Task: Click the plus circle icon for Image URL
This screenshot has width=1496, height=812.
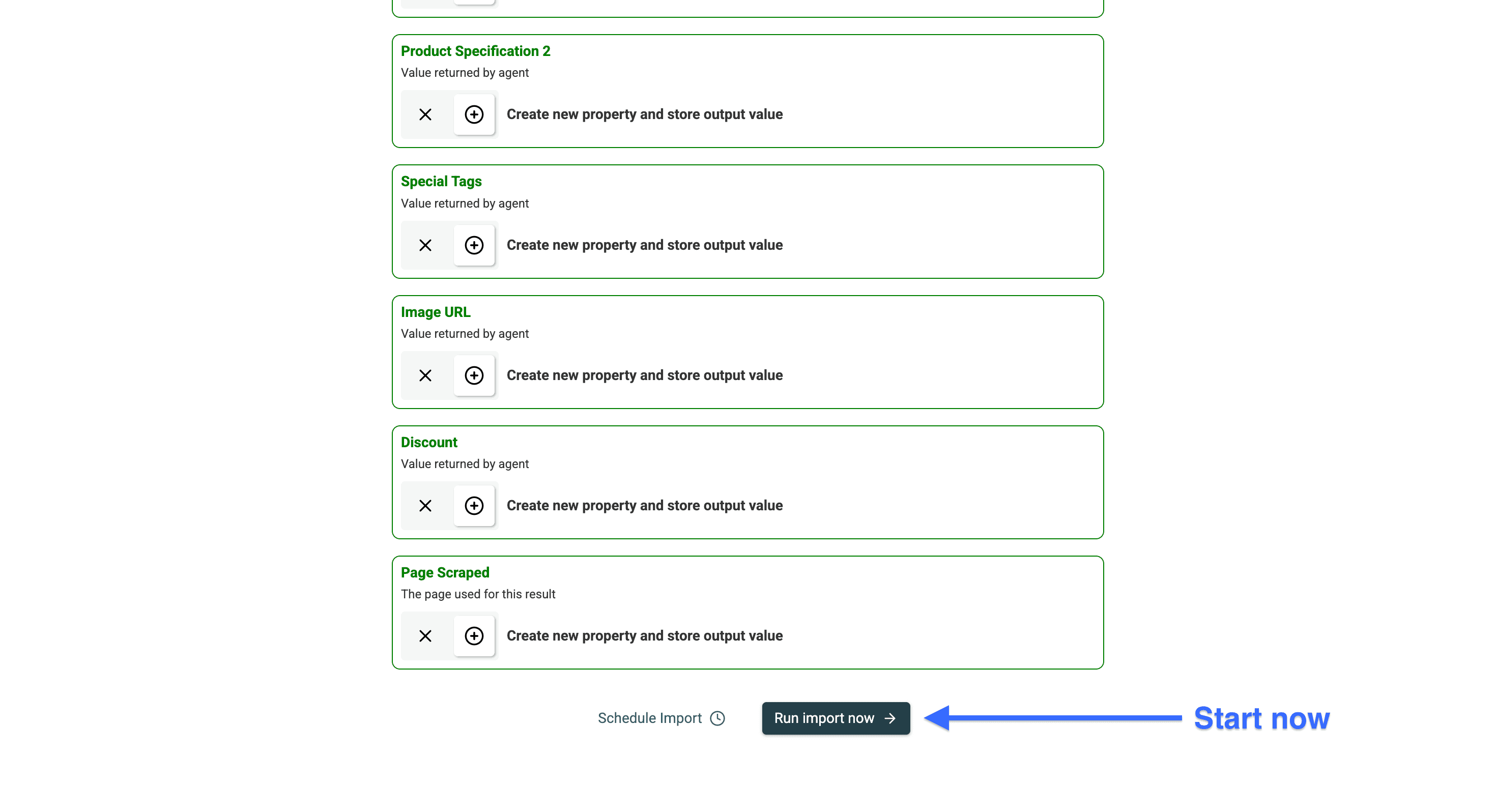Action: pos(474,375)
